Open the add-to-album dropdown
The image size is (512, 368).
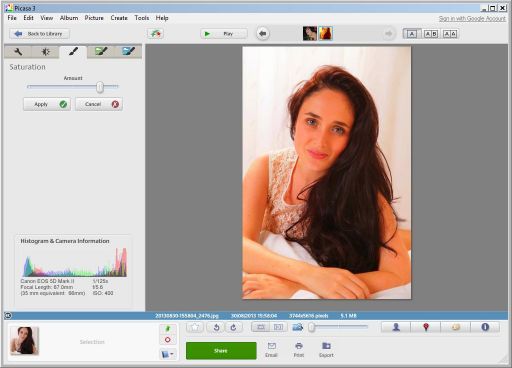point(168,354)
